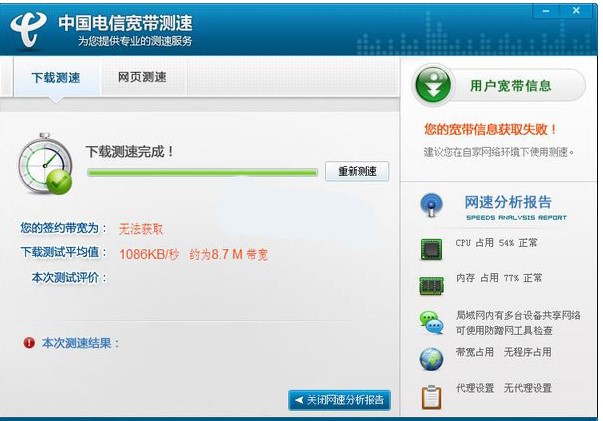The width and height of the screenshot is (603, 421).
Task: Switch to the 网页测速 tab
Action: (x=142, y=77)
